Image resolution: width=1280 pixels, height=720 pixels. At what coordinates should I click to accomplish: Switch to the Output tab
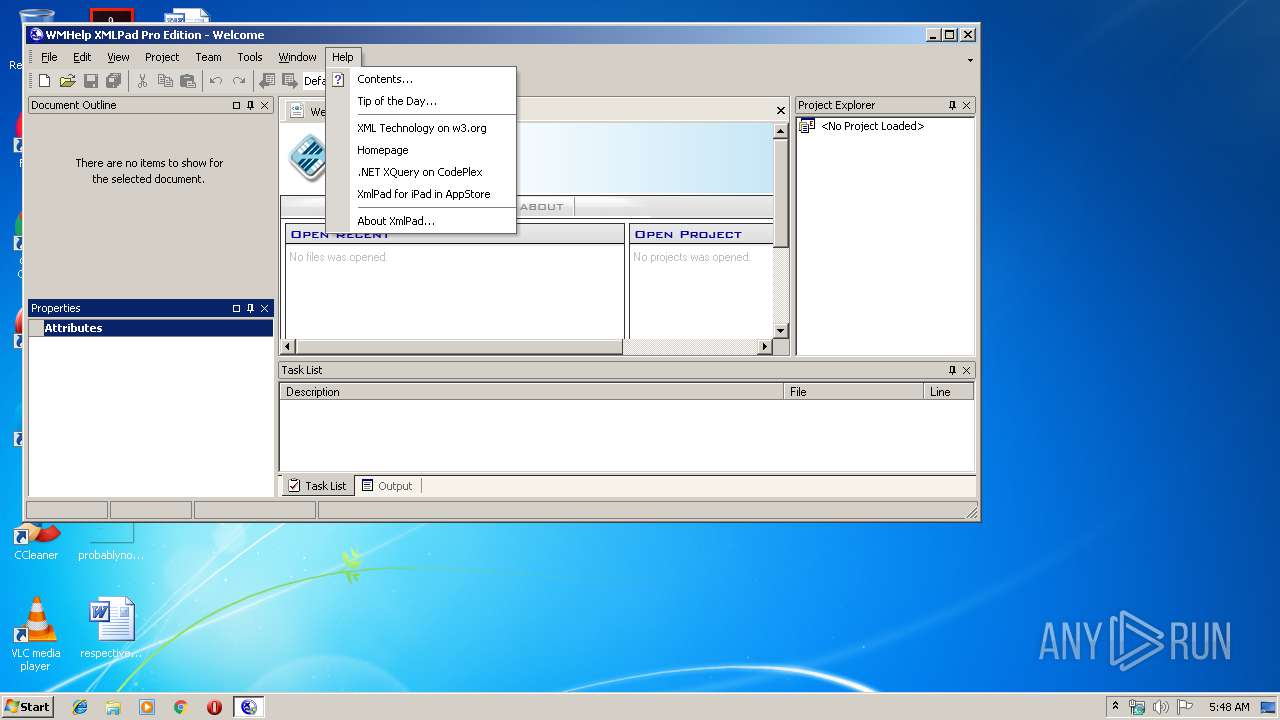tap(388, 486)
